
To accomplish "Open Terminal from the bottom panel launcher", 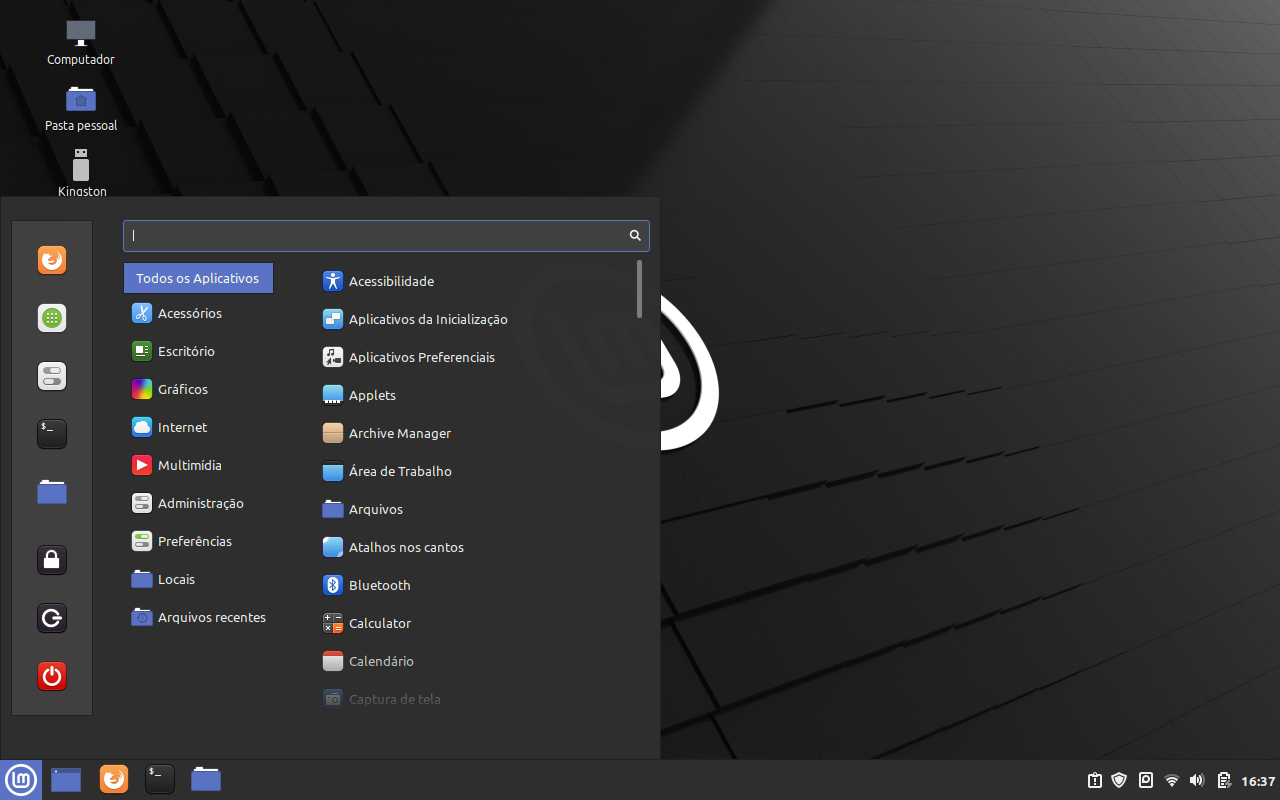I will coord(160,779).
